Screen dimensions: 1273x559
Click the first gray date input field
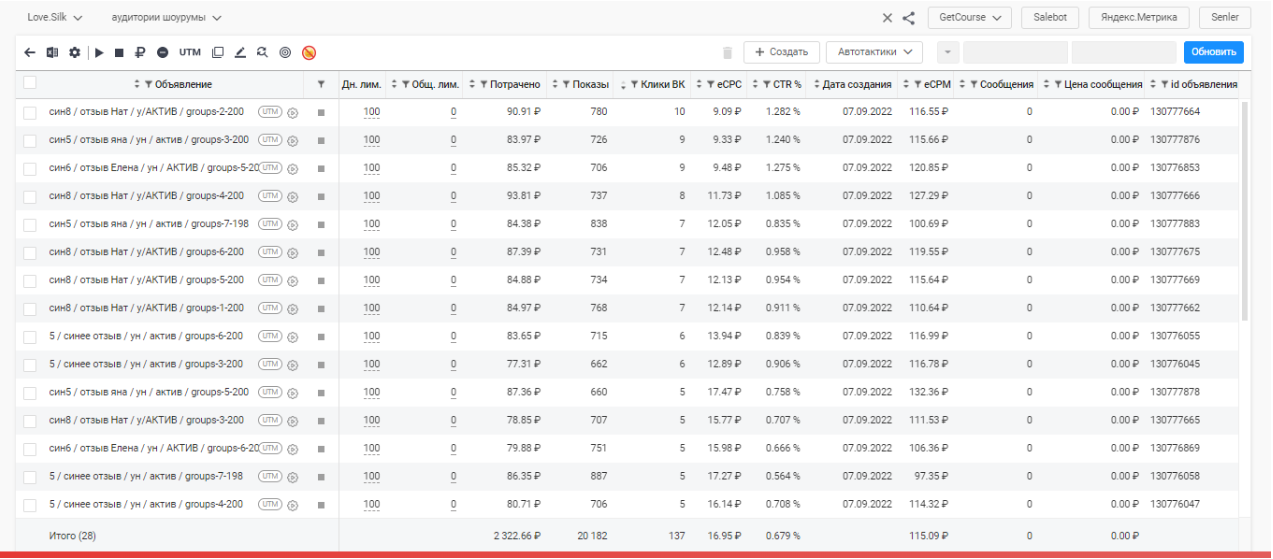1015,52
